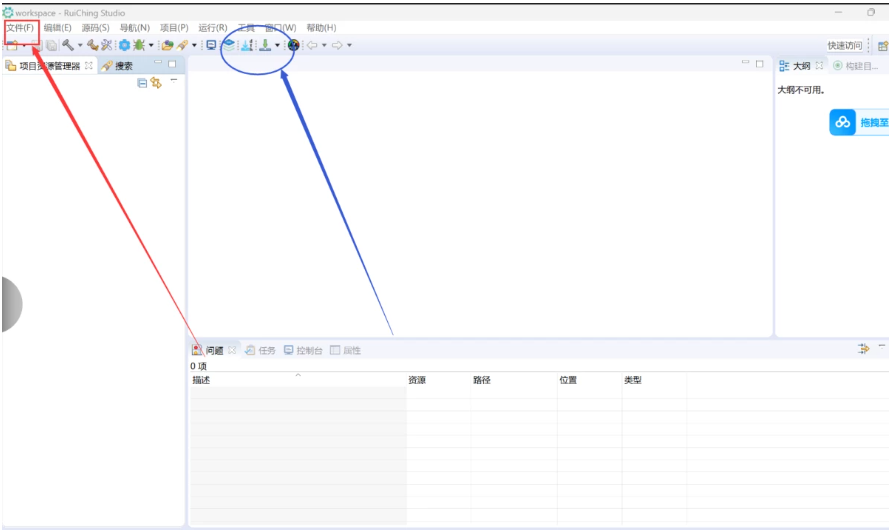The image size is (895, 530).
Task: Minimize the project explorer panel
Action: (158, 63)
